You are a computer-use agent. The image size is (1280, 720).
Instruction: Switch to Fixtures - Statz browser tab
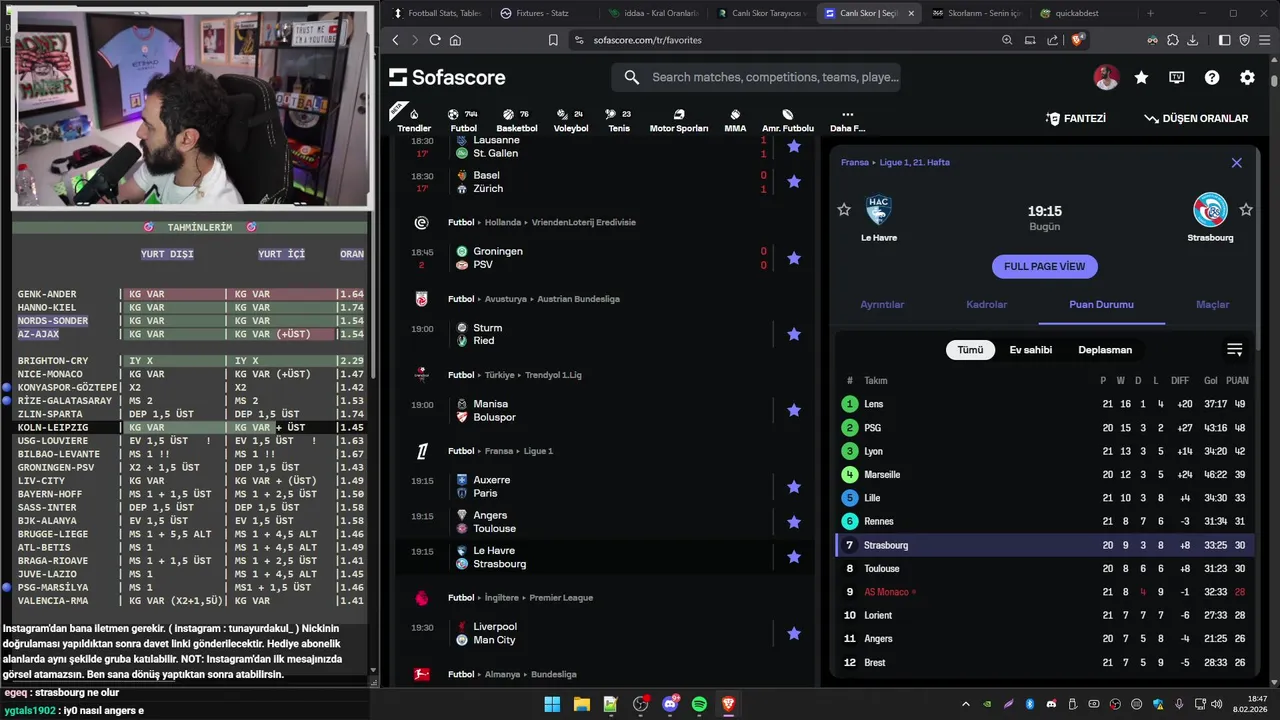pos(542,13)
